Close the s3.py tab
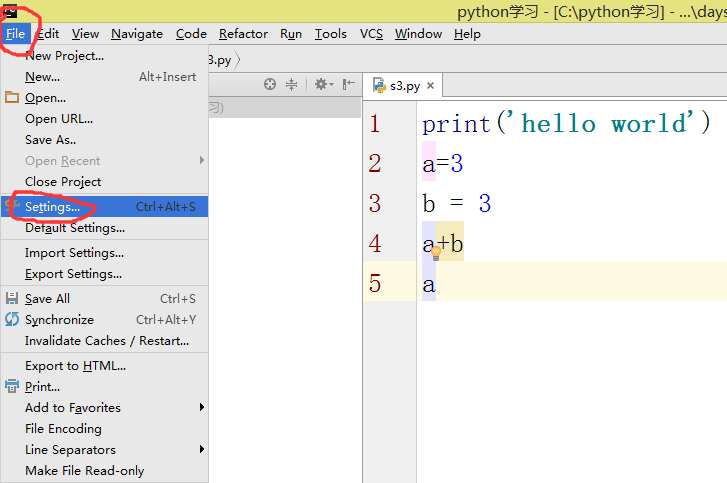 (430, 86)
